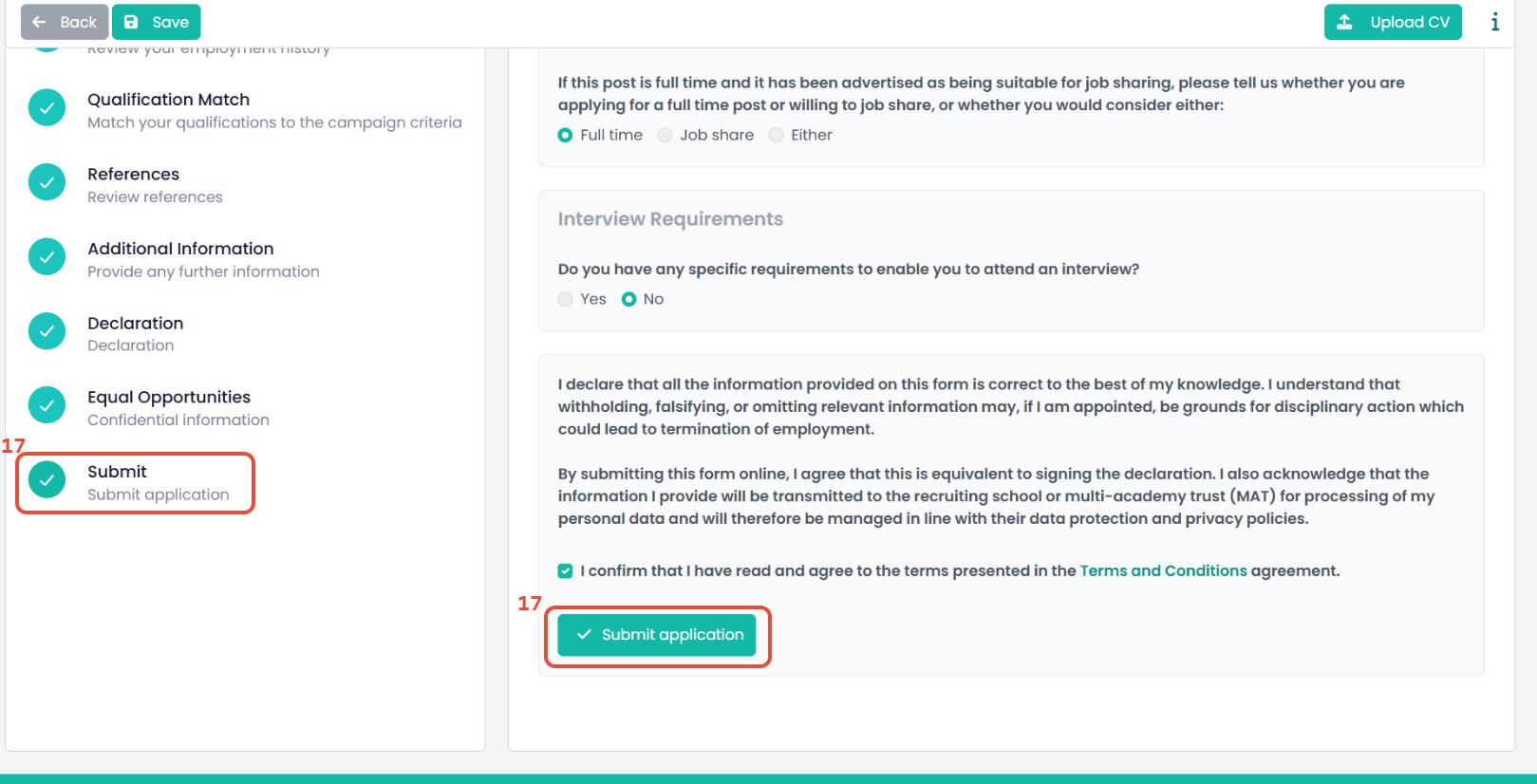The height and width of the screenshot is (784, 1537).
Task: Click the References step checkmark icon
Action: (47, 182)
